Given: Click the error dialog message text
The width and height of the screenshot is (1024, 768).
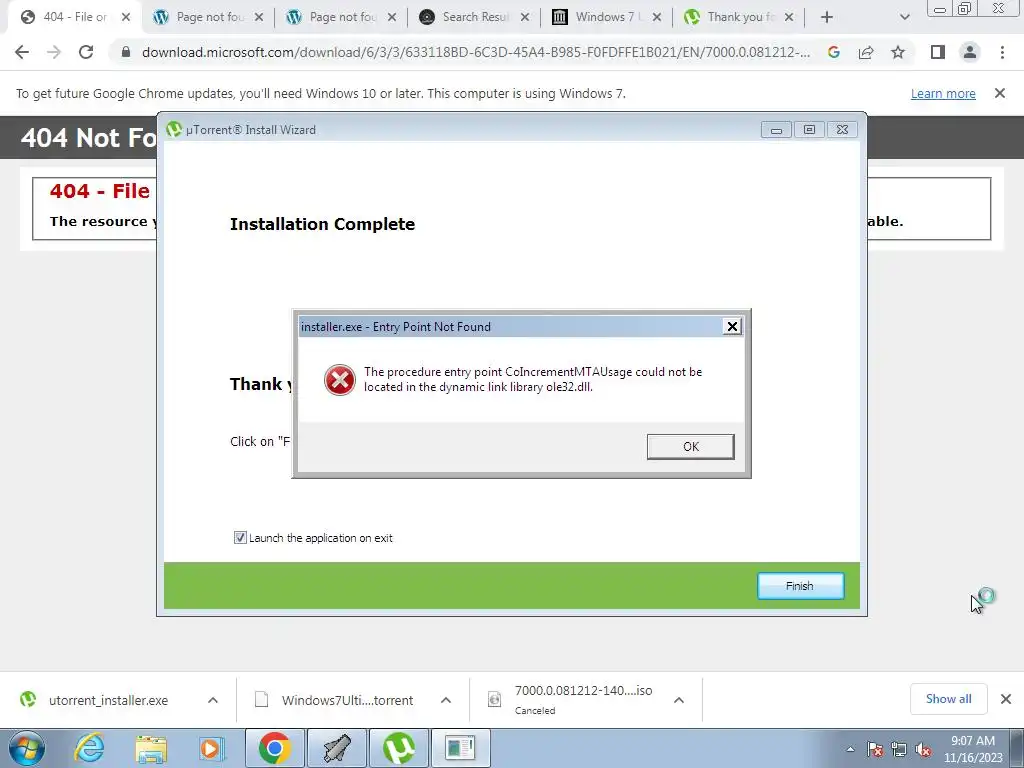Looking at the screenshot, I should pos(533,379).
